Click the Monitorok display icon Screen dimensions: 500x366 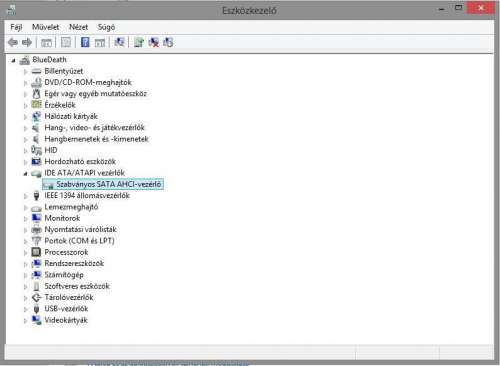click(36, 218)
